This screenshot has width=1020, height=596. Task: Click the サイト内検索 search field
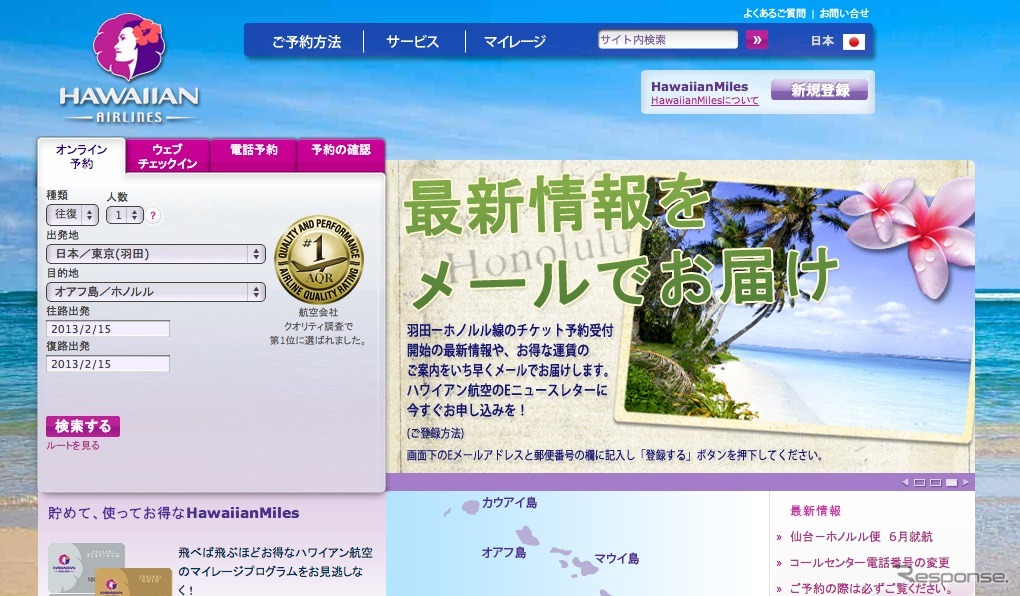coord(668,40)
